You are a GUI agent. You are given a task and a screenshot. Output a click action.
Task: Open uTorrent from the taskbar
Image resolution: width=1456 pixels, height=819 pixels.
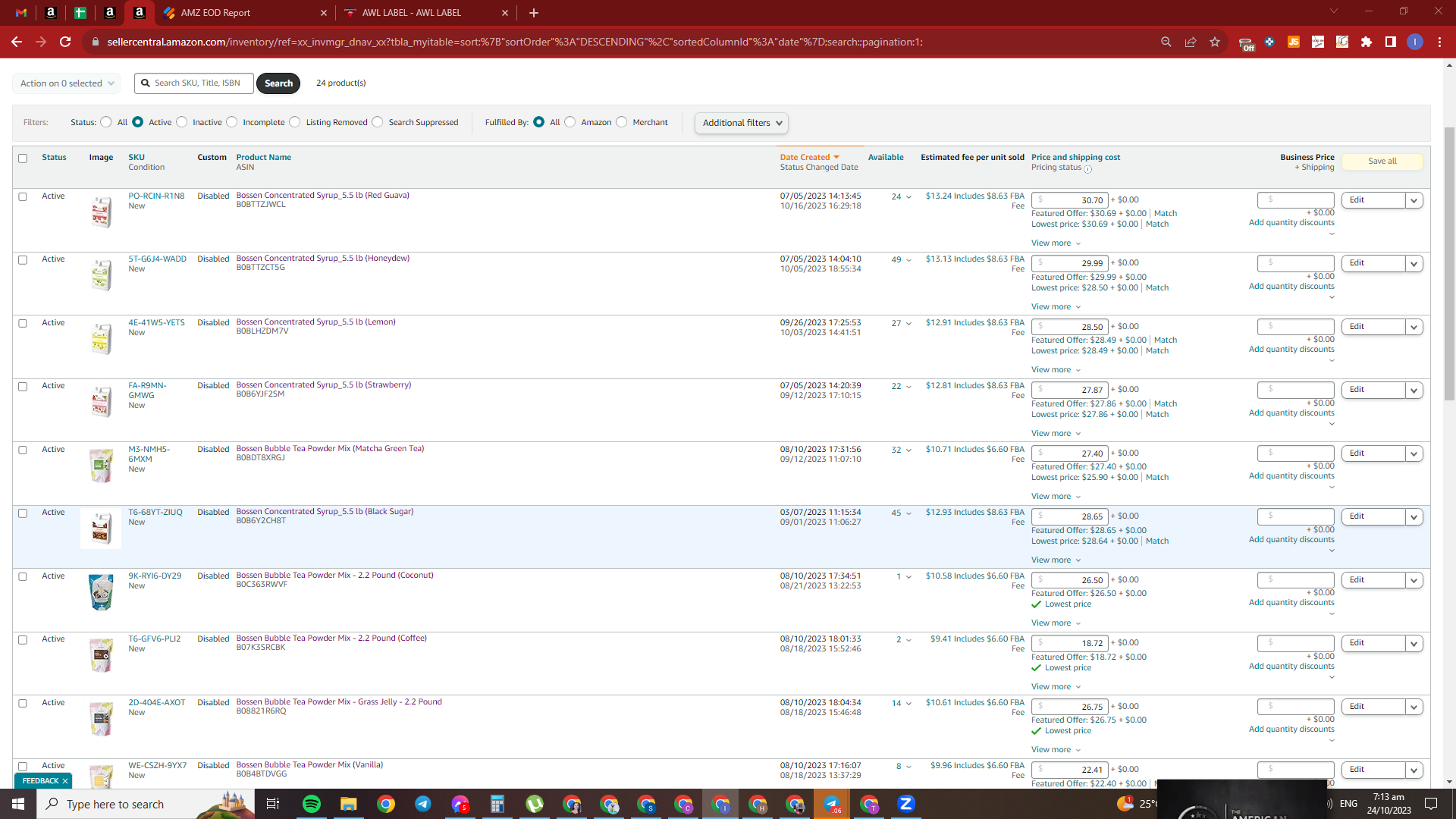point(535,804)
